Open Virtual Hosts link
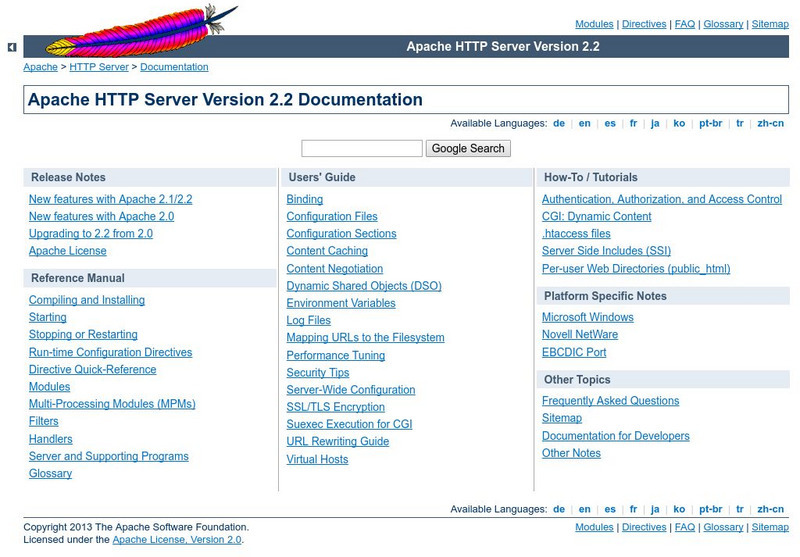Screen dimensions: 800x557 tap(317, 460)
